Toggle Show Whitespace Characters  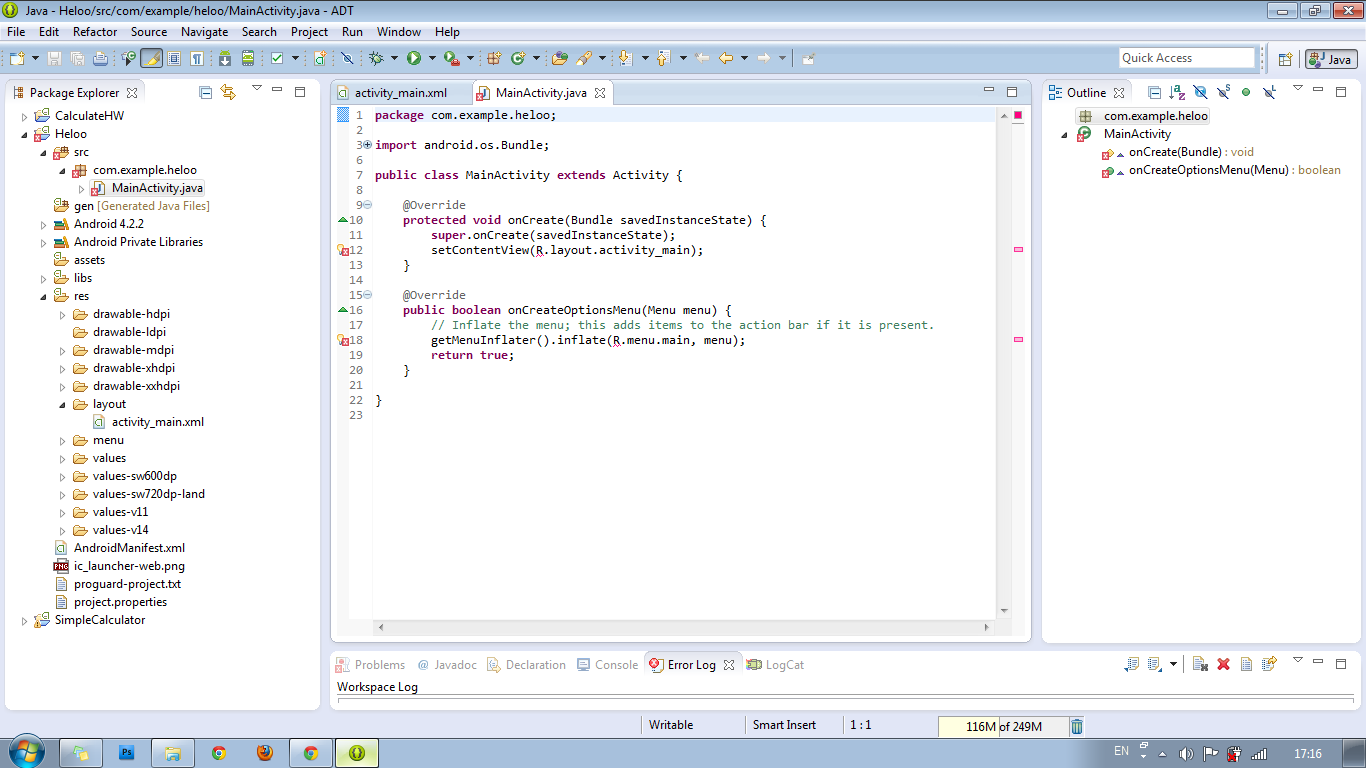pos(197,58)
